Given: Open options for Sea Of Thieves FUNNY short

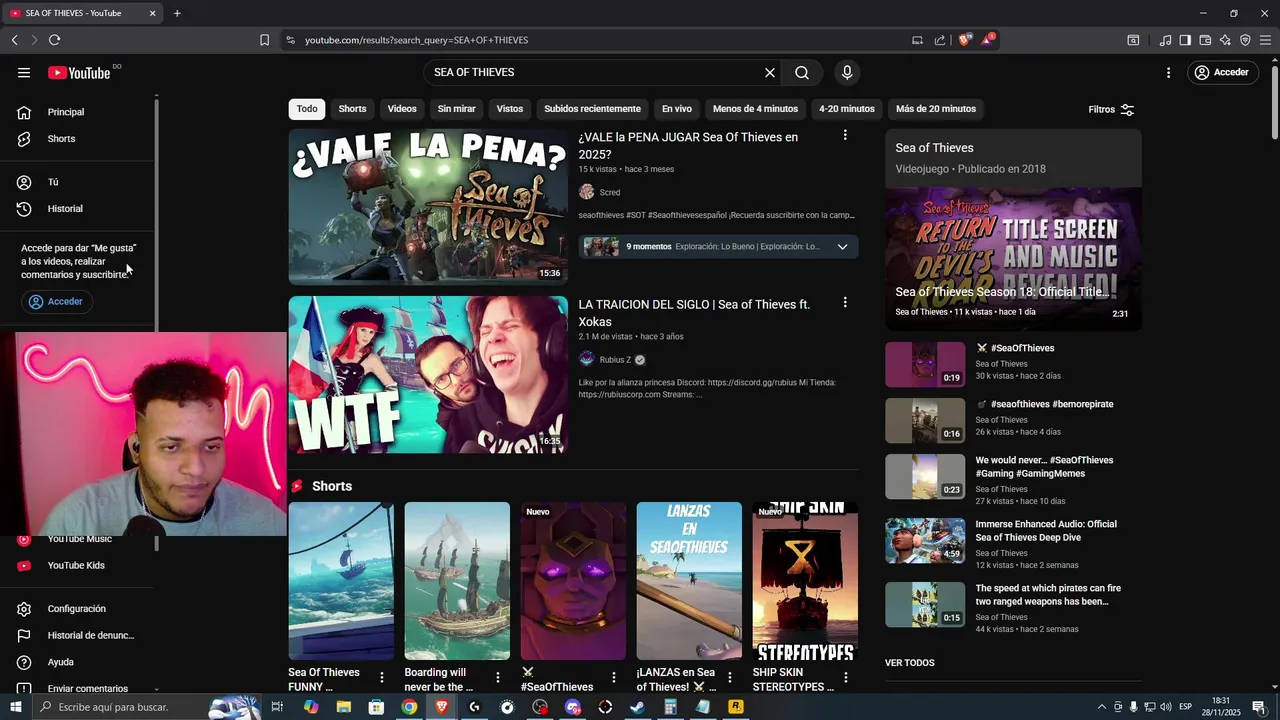Looking at the screenshot, I should (x=382, y=677).
